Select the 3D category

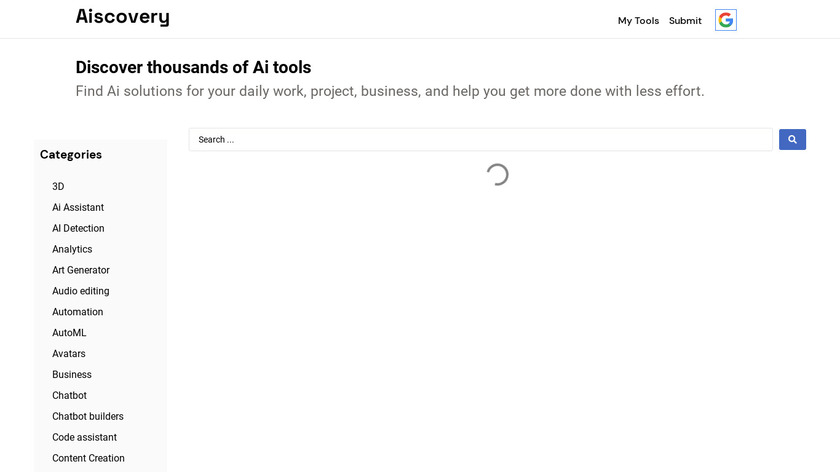coord(58,187)
